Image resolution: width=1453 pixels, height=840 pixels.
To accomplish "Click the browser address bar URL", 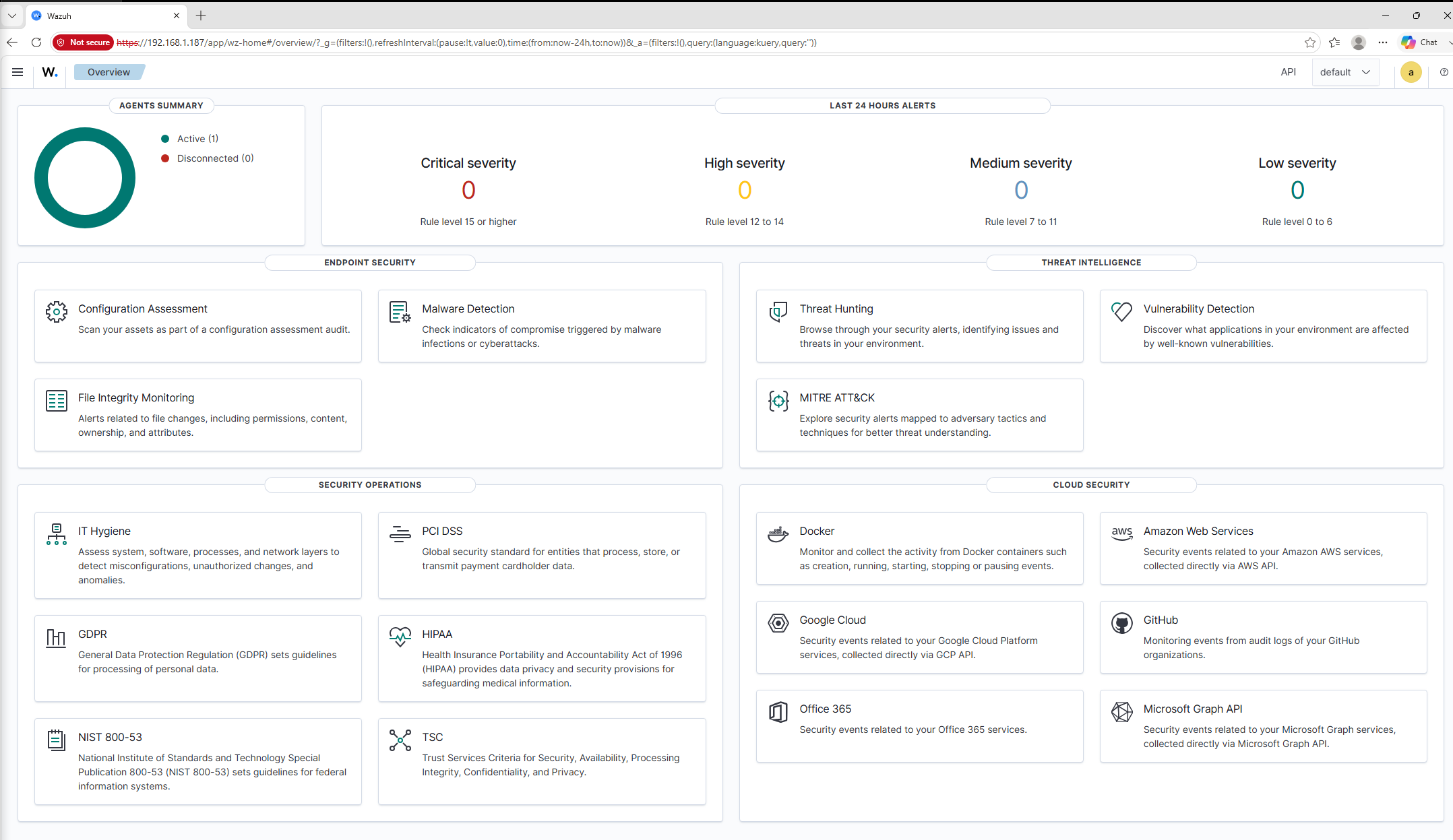I will click(466, 42).
